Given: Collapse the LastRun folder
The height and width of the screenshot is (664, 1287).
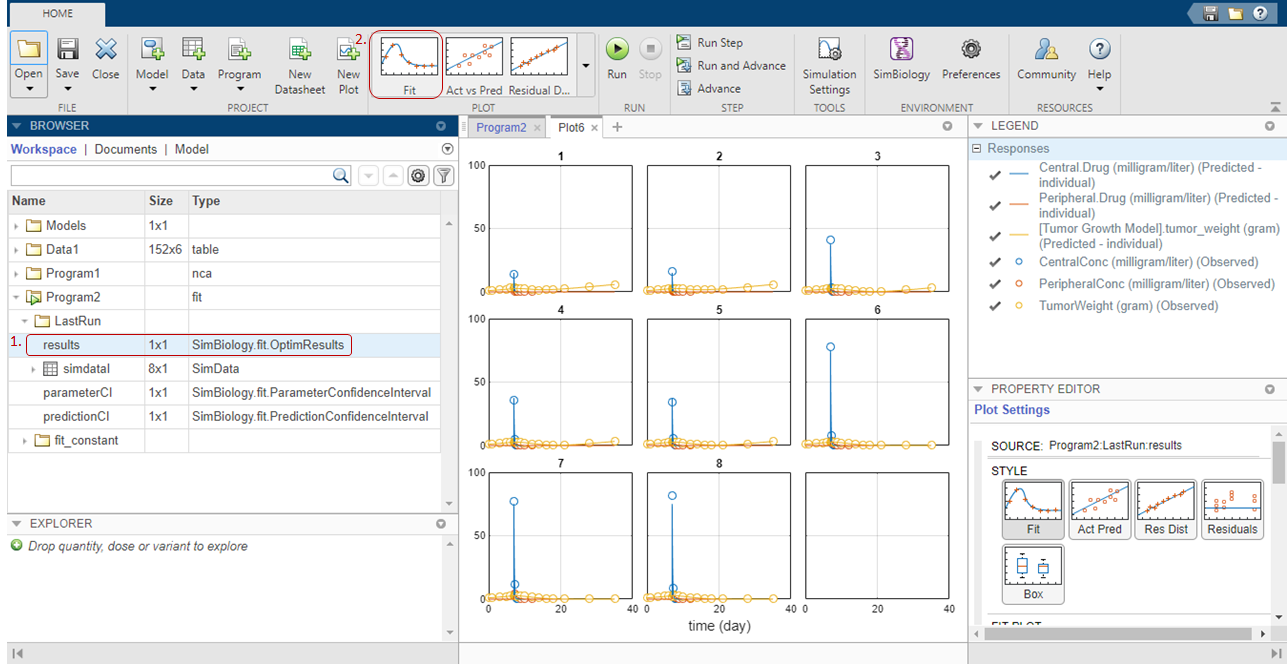Looking at the screenshot, I should click(x=25, y=321).
